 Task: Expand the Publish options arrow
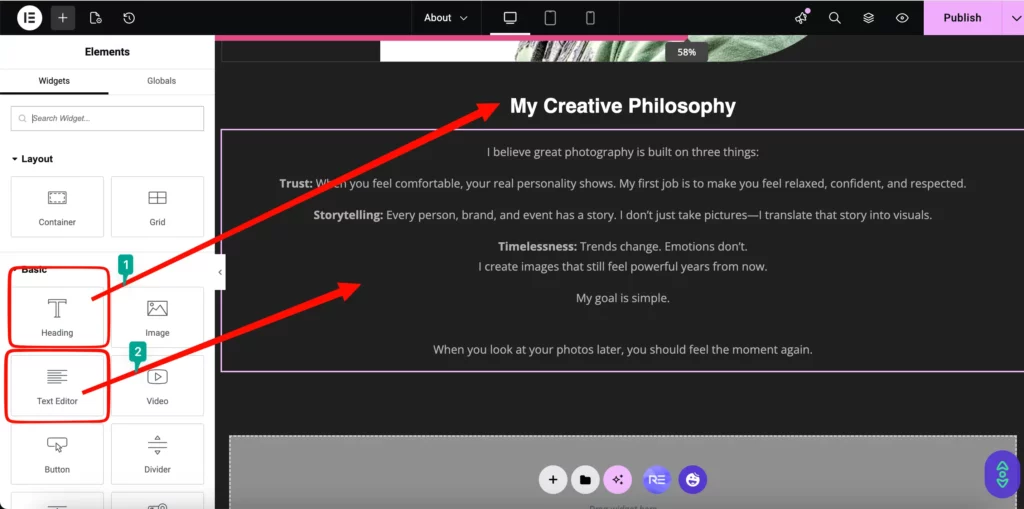pos(1014,18)
